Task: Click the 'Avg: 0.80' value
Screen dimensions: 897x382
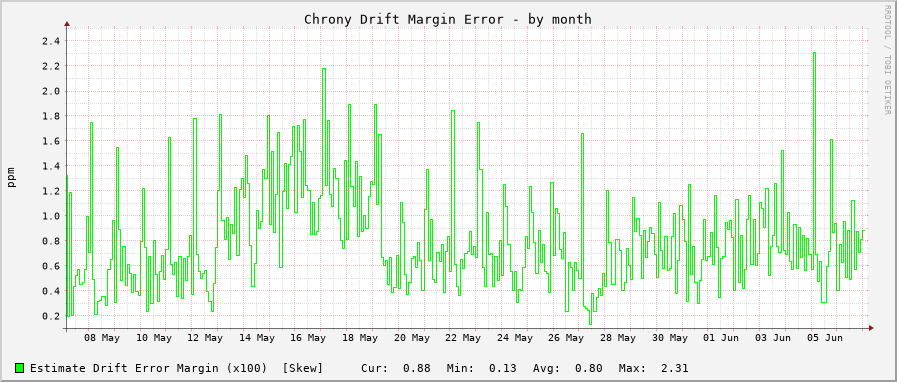Action: coord(567,368)
